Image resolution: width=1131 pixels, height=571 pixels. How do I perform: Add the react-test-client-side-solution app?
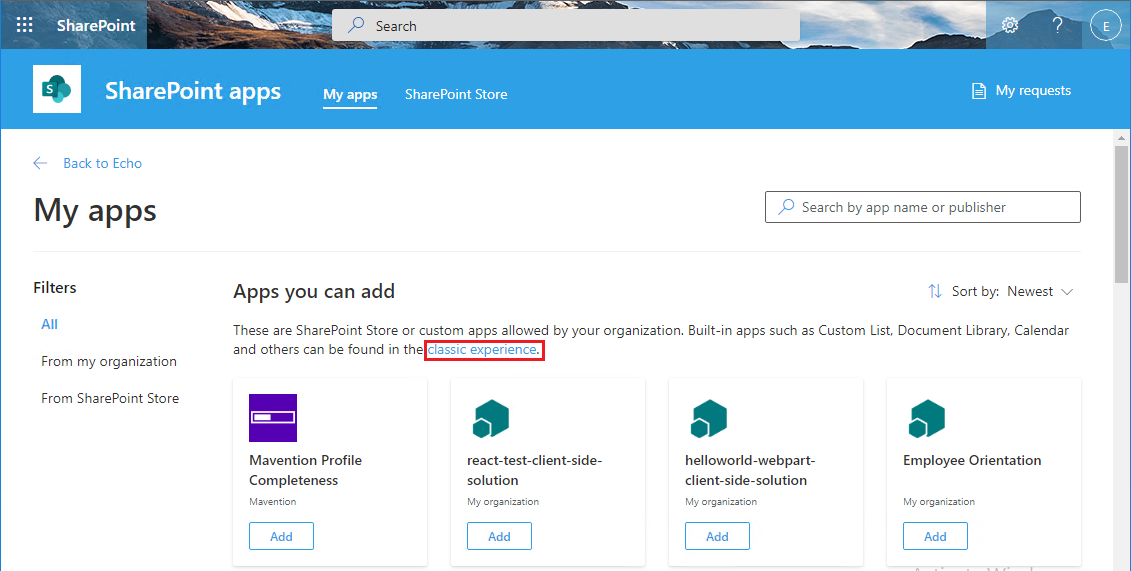coord(499,536)
